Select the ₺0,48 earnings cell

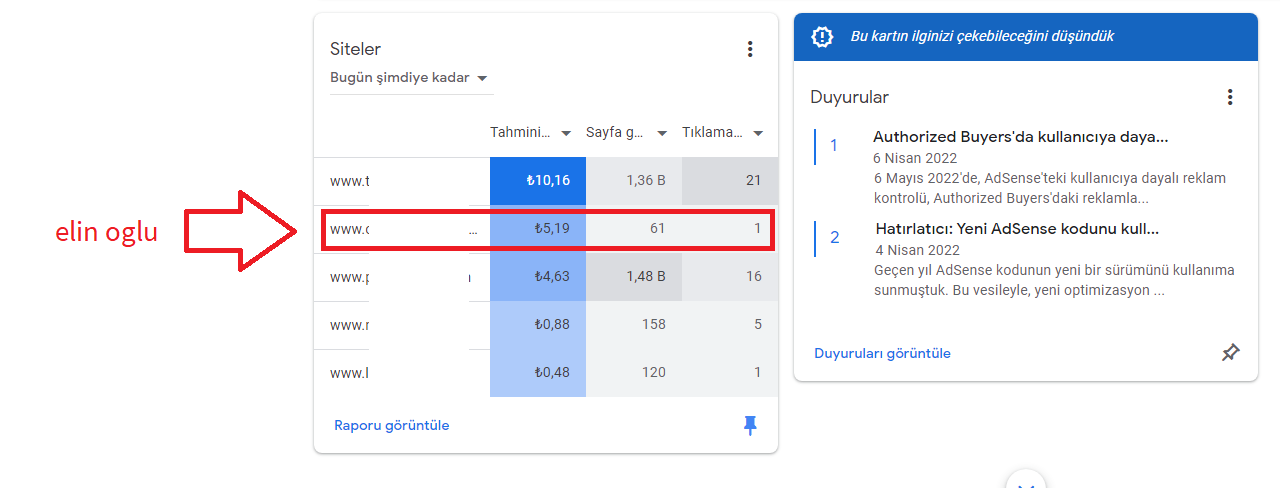pyautogui.click(x=538, y=373)
